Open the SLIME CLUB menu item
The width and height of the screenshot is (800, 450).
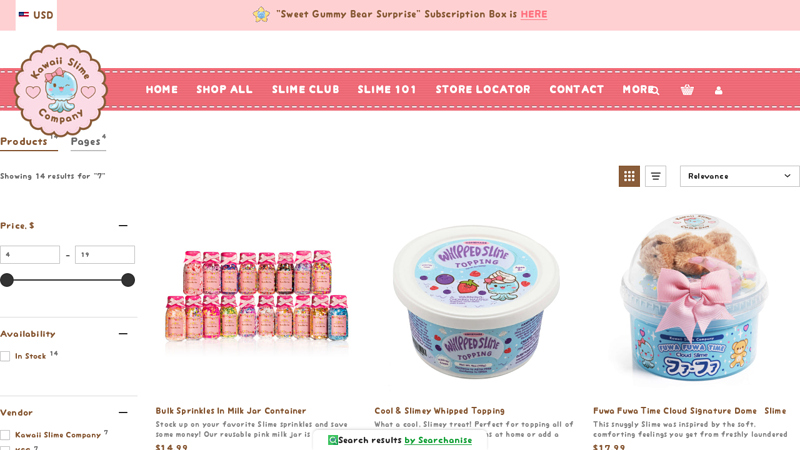pos(306,89)
